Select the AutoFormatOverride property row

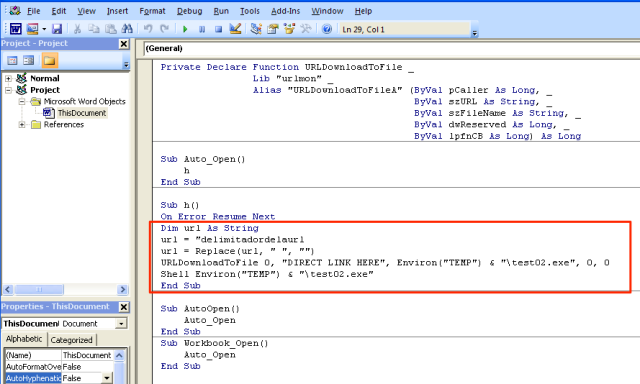click(x=59, y=367)
